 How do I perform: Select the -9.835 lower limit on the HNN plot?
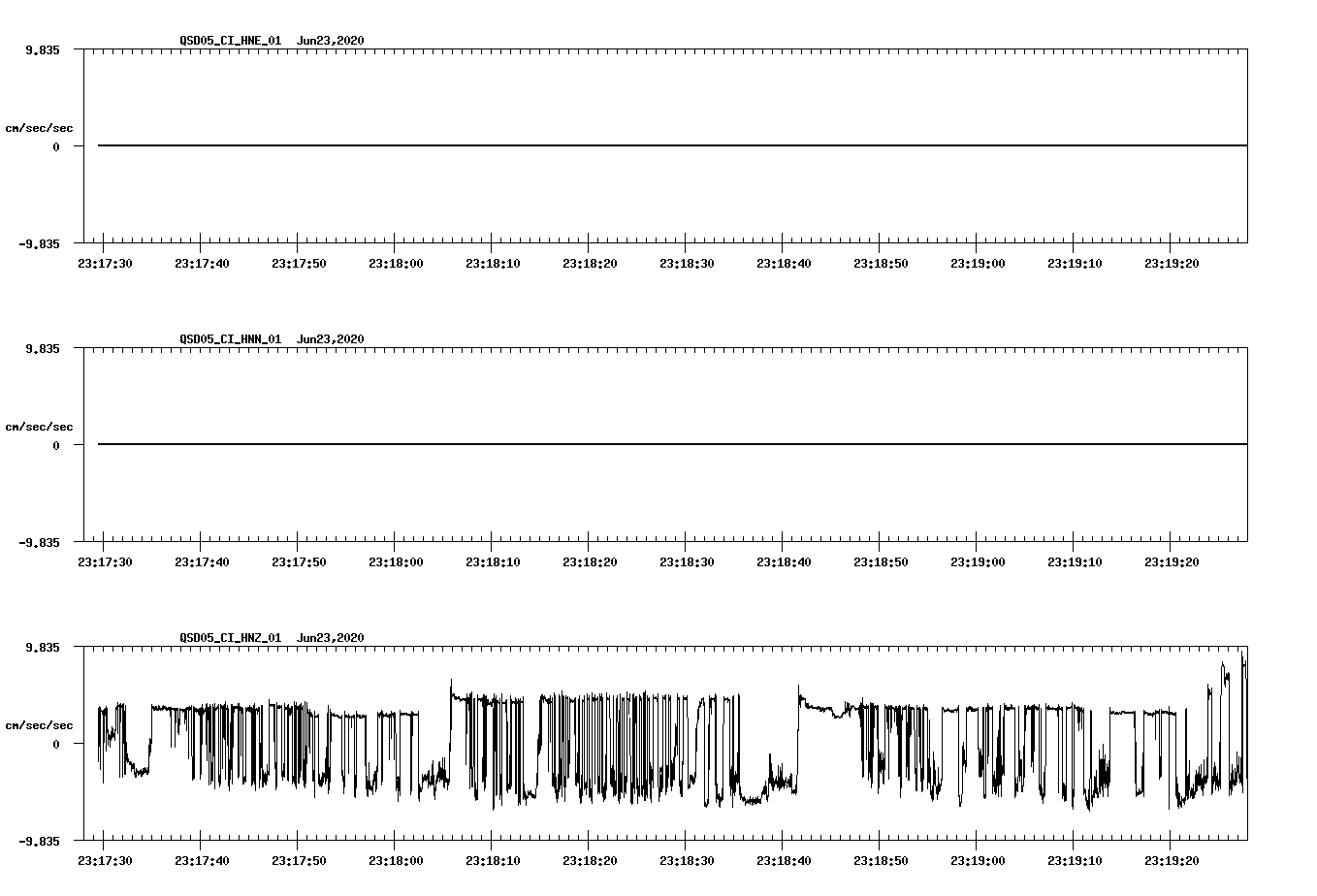tap(39, 542)
